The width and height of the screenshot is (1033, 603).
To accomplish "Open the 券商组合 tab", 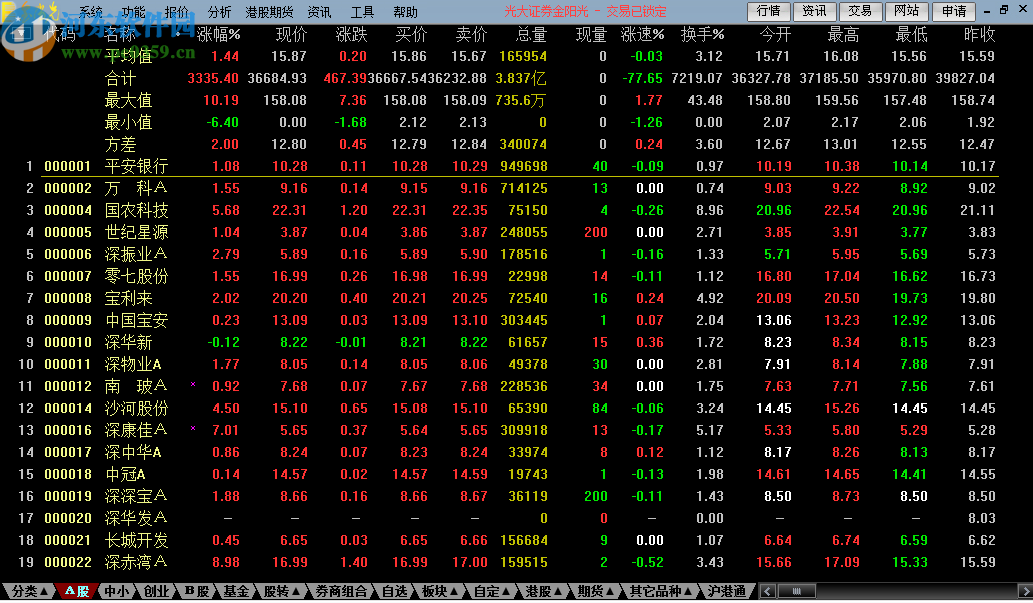I will (341, 591).
